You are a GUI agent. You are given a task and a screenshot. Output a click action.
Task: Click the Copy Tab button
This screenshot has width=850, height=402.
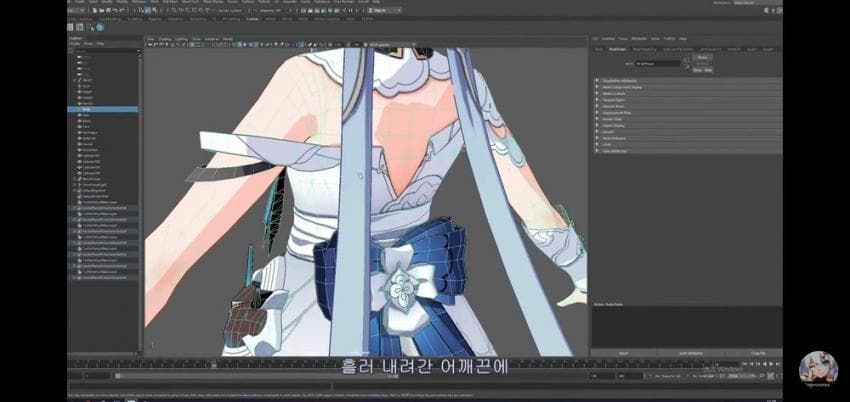pyautogui.click(x=758, y=353)
